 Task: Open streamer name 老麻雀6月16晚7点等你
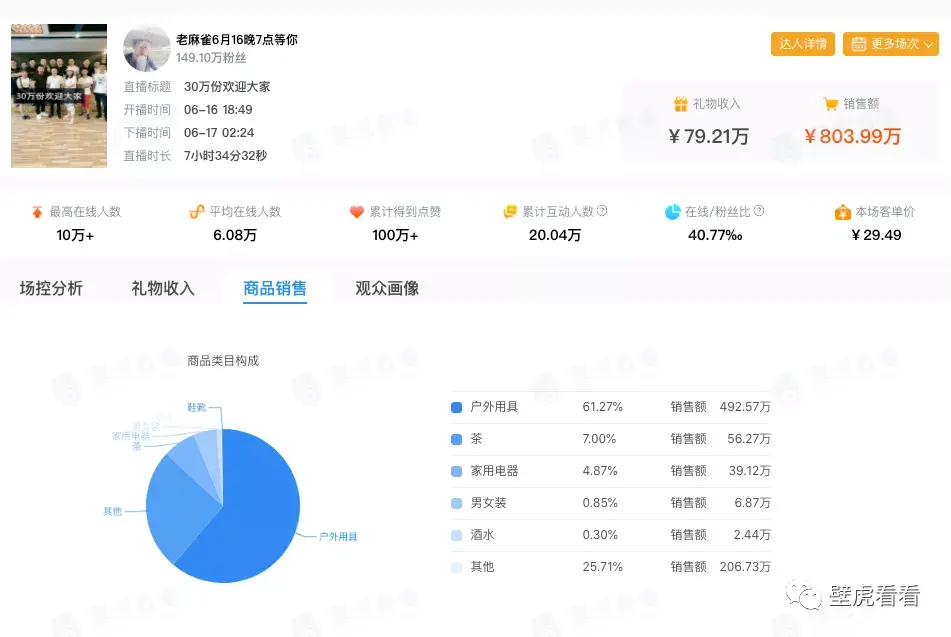tap(237, 39)
